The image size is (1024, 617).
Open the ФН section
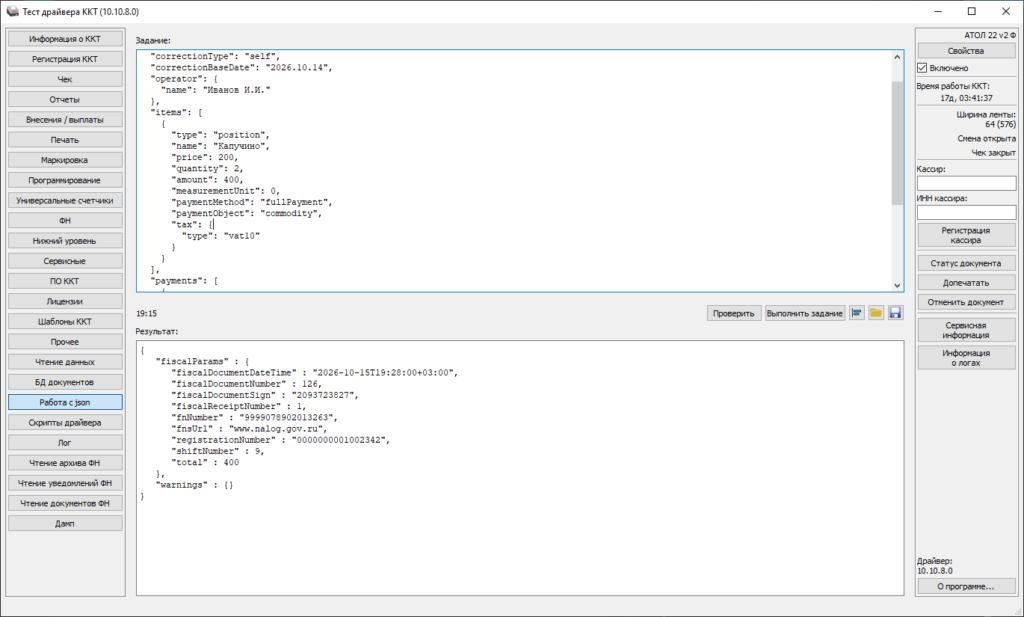[x=65, y=221]
